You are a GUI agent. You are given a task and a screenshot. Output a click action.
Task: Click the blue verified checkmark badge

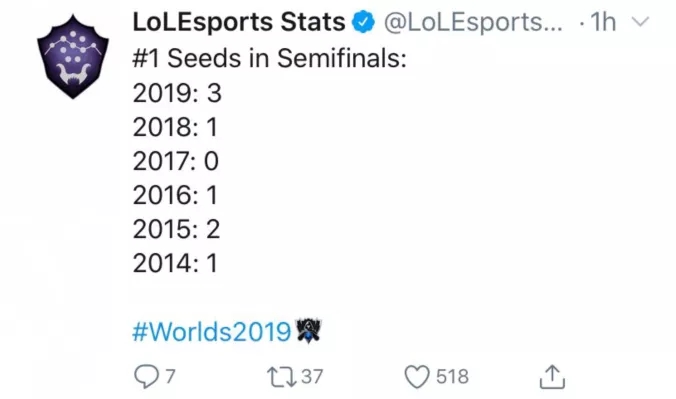[363, 22]
